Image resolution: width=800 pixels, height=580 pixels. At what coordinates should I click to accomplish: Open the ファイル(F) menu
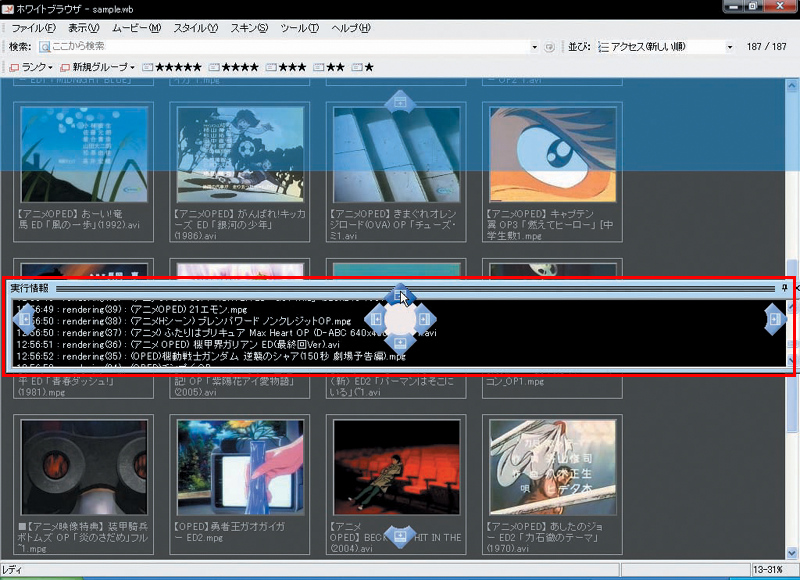coord(33,28)
